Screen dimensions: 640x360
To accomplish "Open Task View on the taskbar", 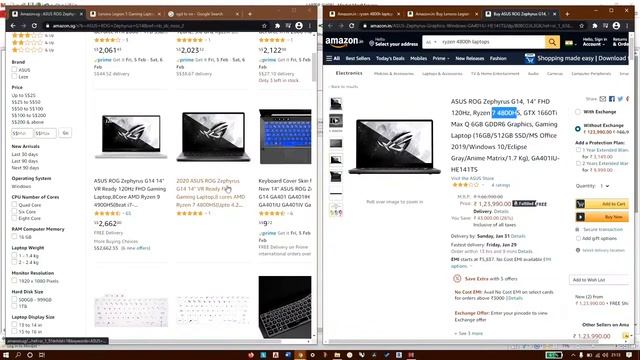I will (x=42, y=355).
